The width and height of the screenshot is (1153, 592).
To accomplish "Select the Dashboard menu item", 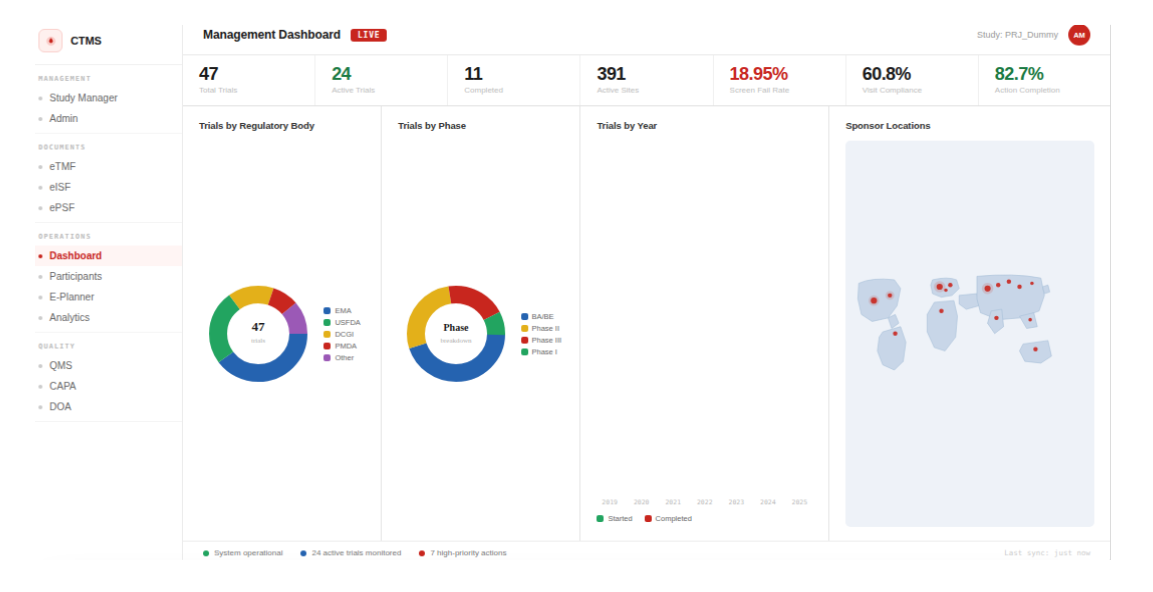I will 75,256.
